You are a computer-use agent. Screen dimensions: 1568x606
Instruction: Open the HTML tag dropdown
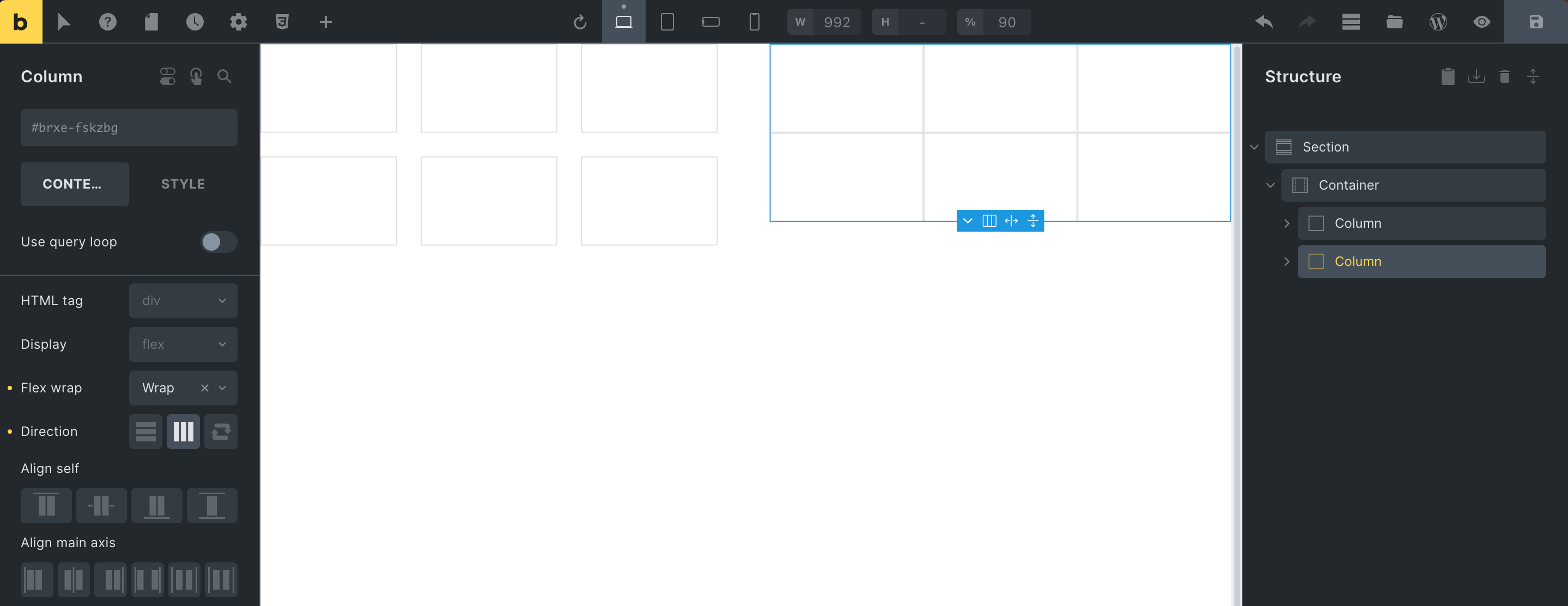(183, 301)
